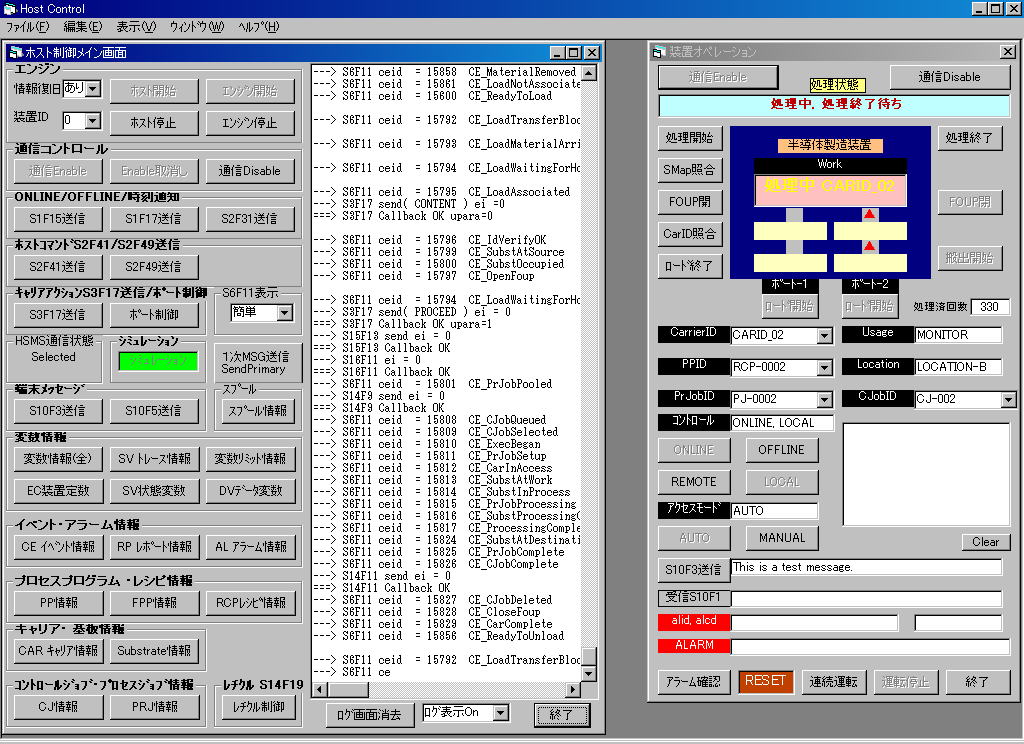Open SV状態変数
This screenshot has height=744, width=1024.
click(x=153, y=491)
